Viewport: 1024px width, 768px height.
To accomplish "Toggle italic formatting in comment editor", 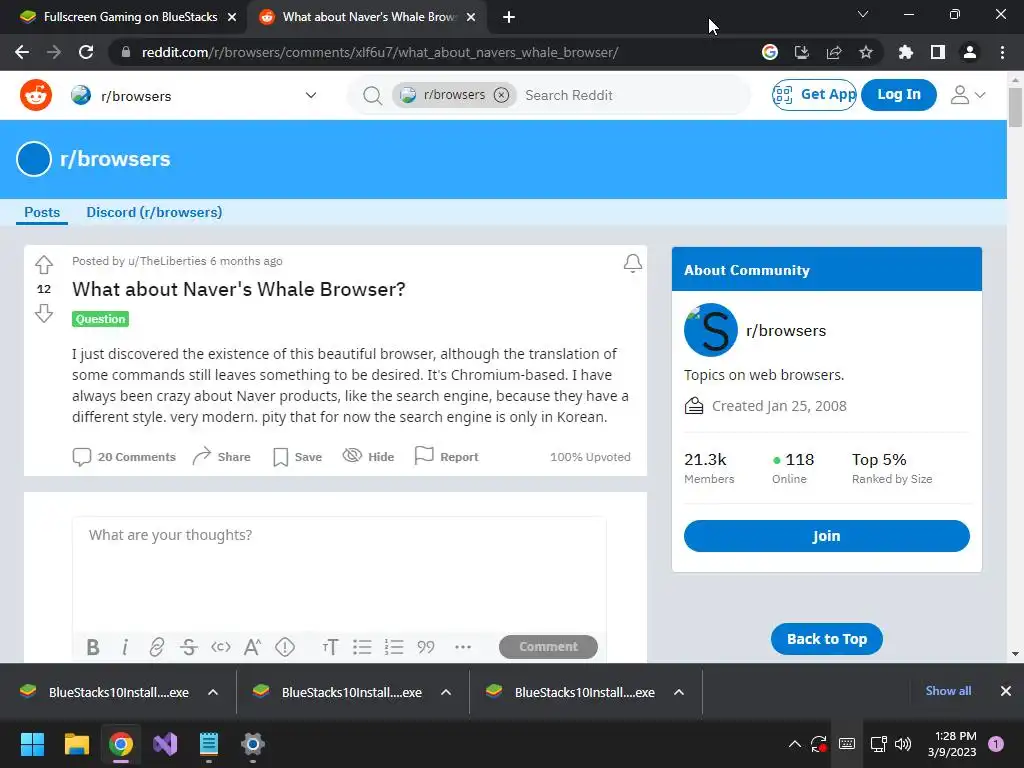I will click(125, 647).
